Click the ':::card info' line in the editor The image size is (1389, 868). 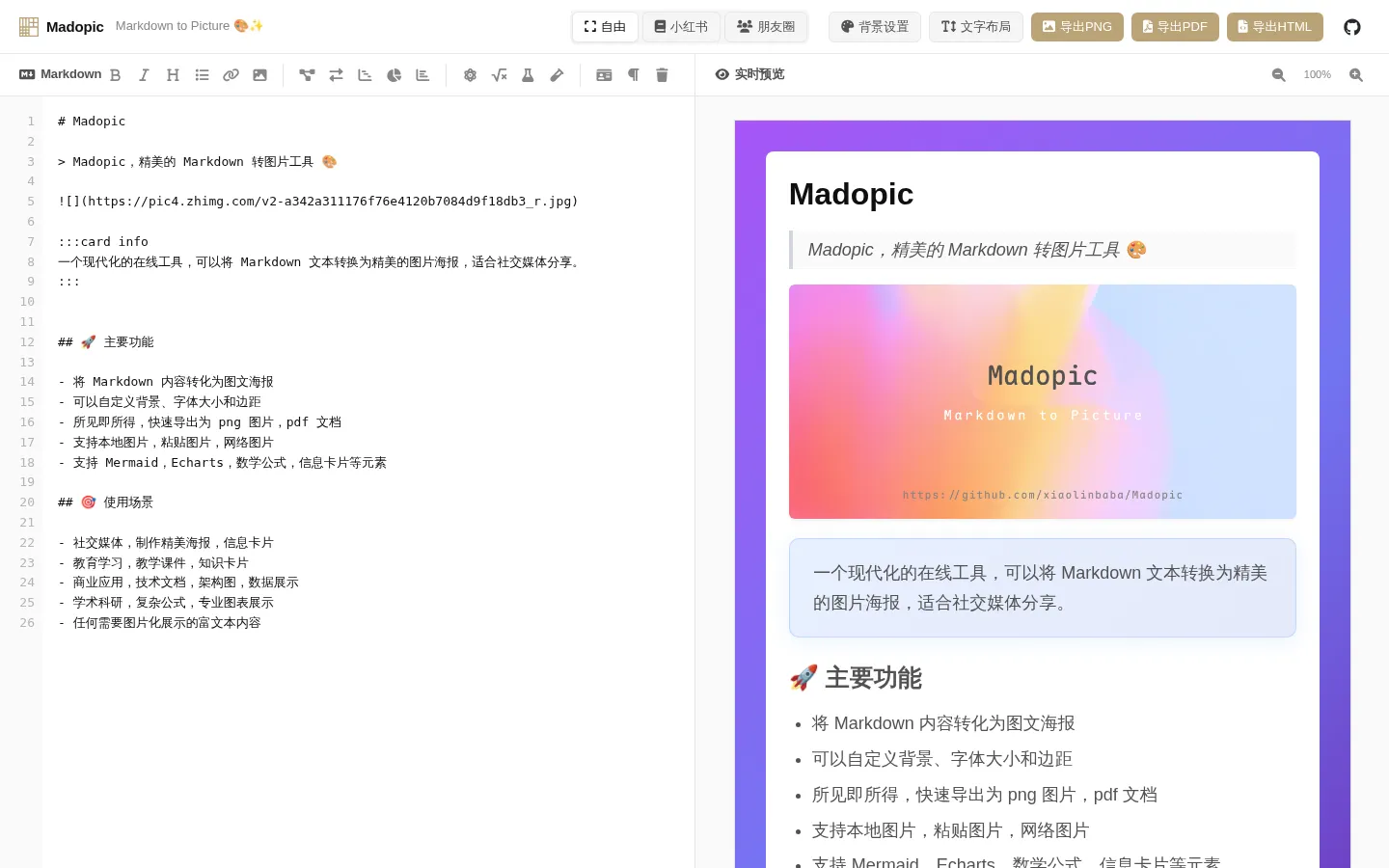(103, 242)
